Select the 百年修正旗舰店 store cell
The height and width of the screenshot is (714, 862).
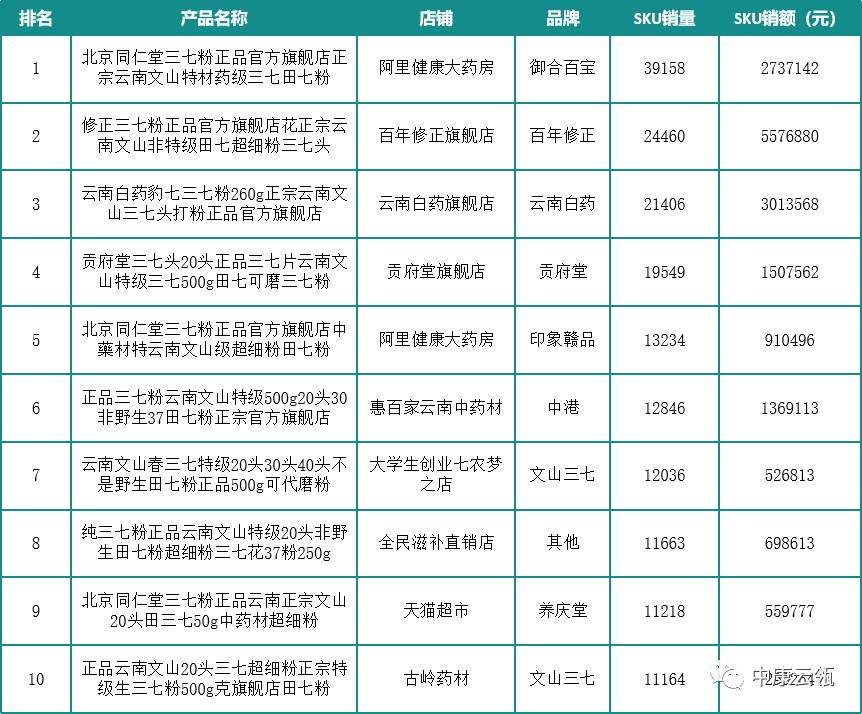(436, 135)
